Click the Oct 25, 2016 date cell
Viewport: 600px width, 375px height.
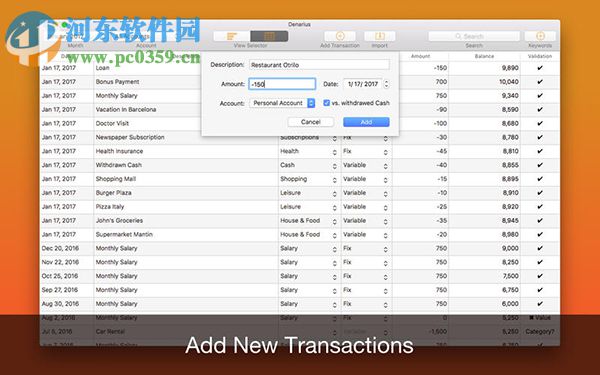[60, 276]
